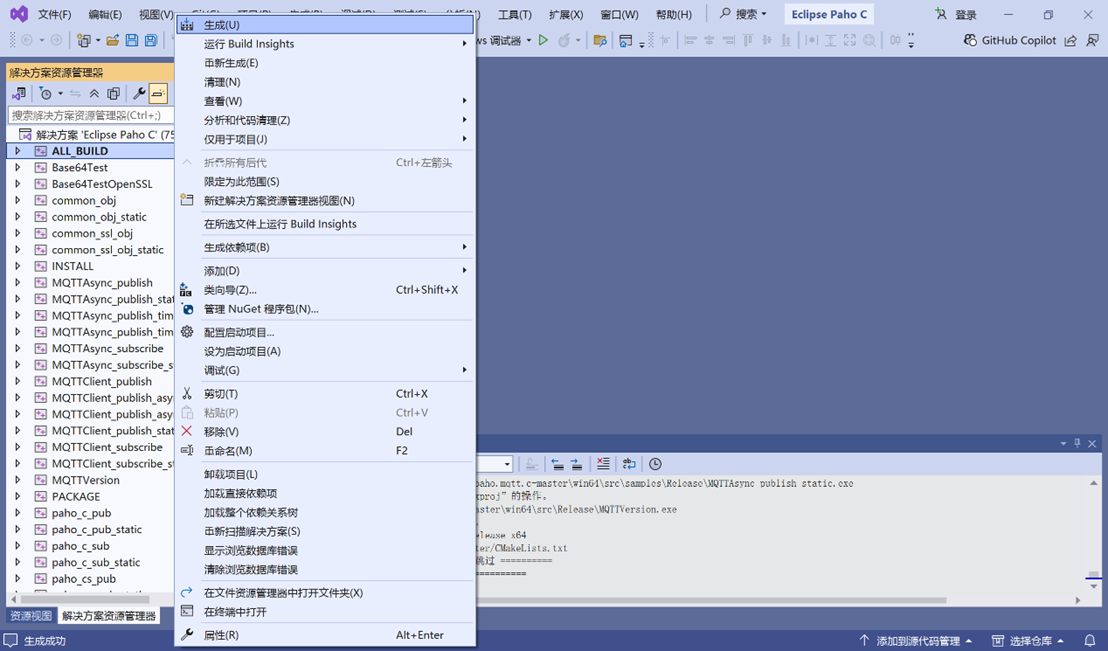This screenshot has height=651, width=1108.
Task: Open the Tools (工具) menu
Action: (514, 14)
